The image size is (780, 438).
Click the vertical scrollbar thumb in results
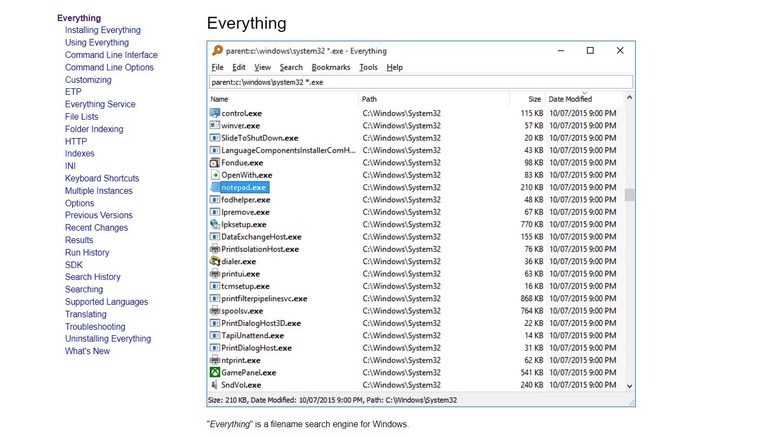point(629,195)
